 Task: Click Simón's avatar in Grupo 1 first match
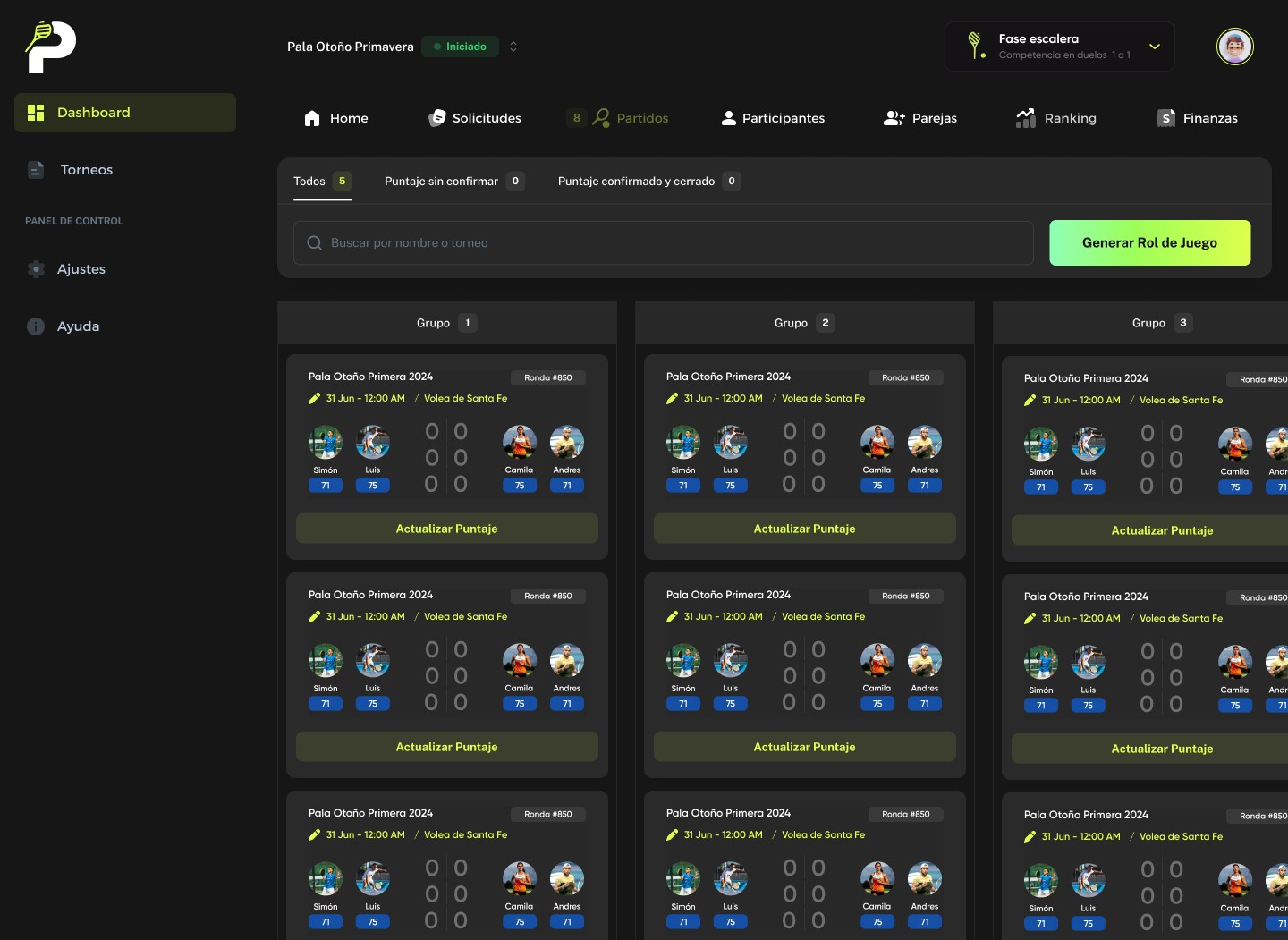click(326, 443)
